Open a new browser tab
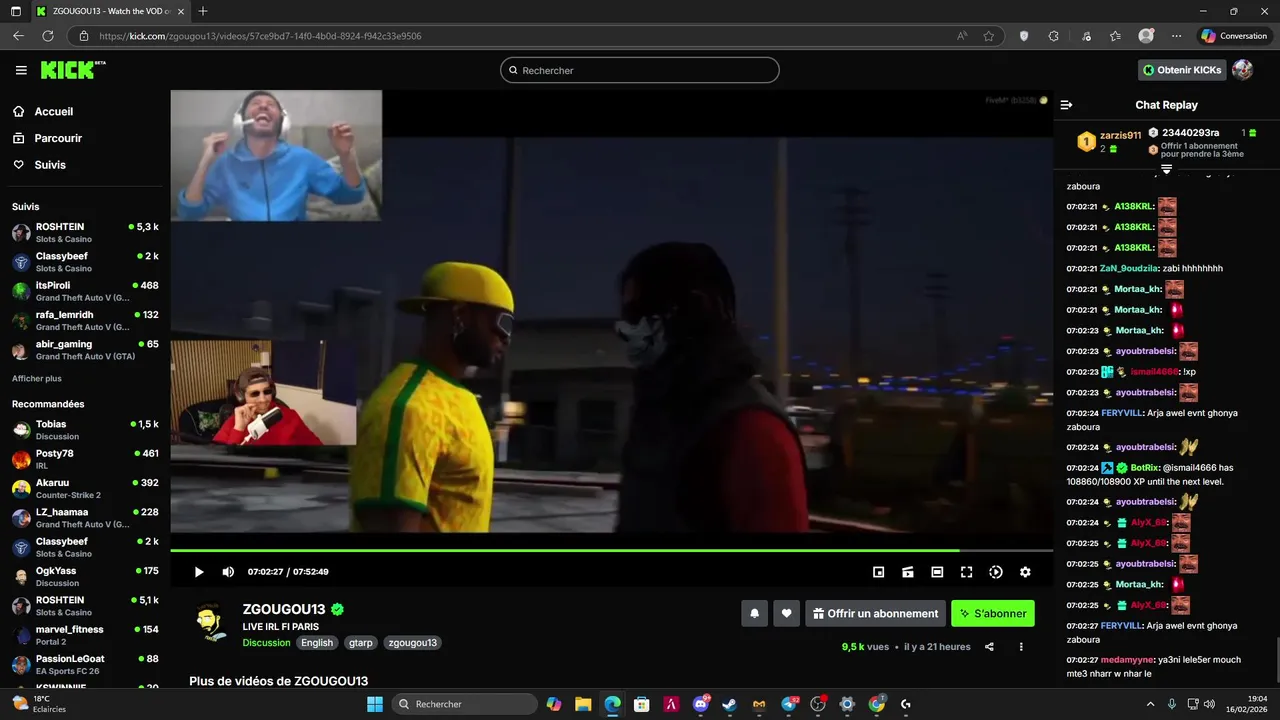 203,11
